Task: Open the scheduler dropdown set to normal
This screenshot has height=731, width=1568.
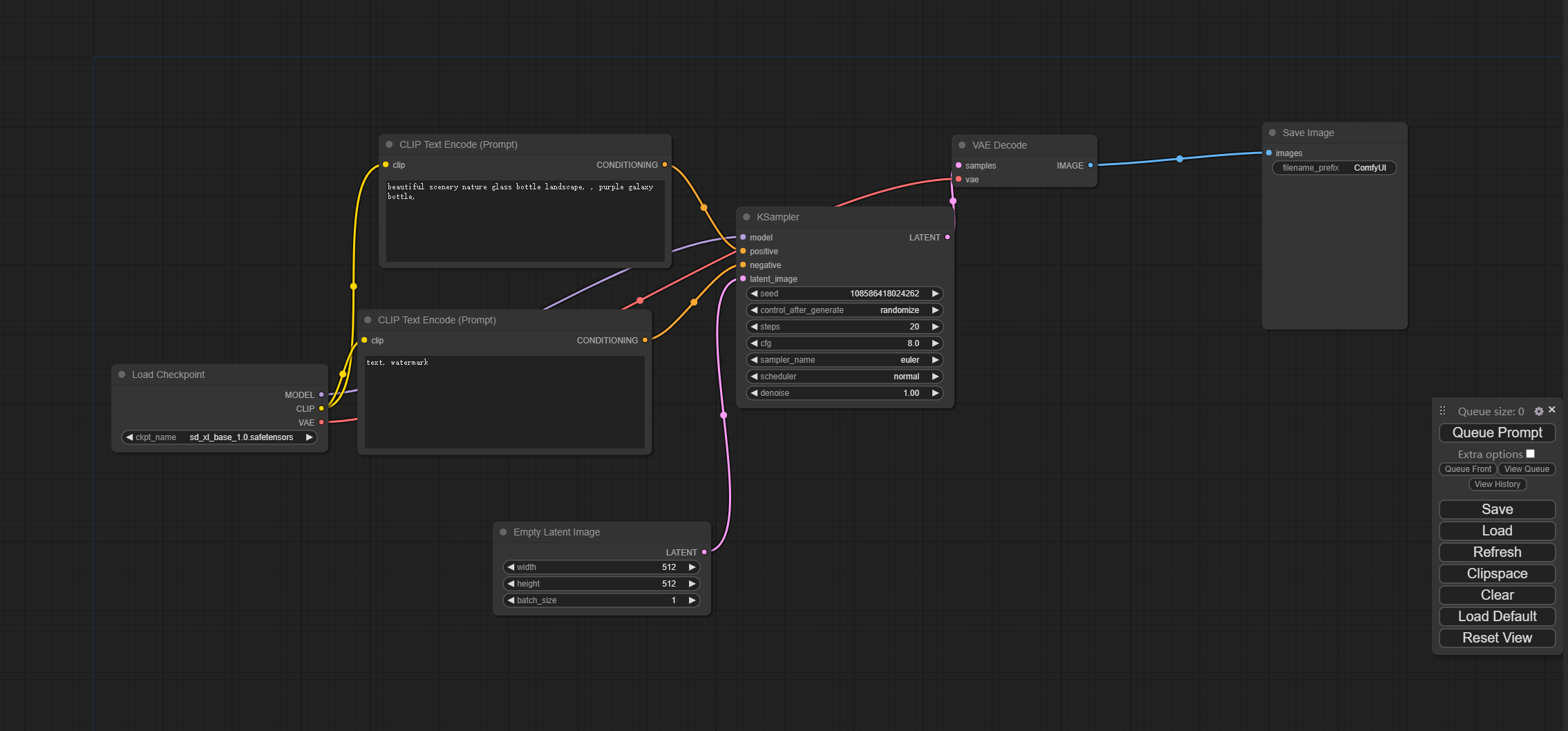Action: pyautogui.click(x=844, y=377)
